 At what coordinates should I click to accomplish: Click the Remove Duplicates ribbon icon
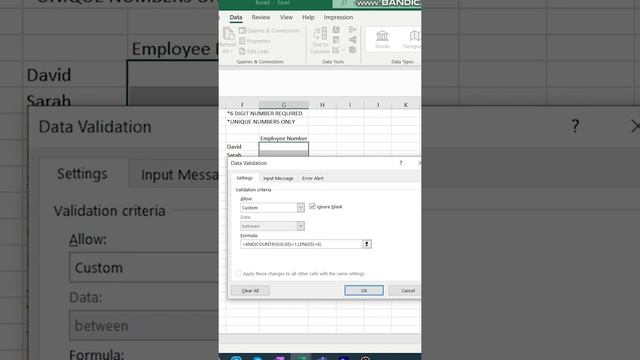[336, 40]
